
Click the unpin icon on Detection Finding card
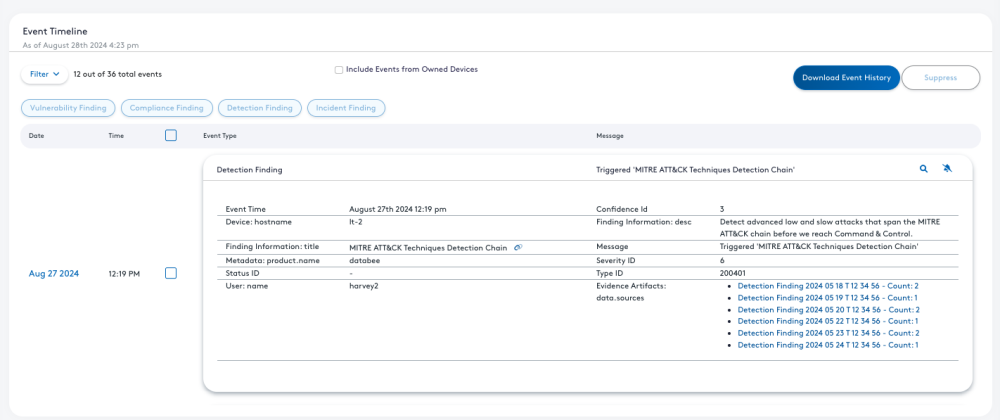(x=947, y=169)
